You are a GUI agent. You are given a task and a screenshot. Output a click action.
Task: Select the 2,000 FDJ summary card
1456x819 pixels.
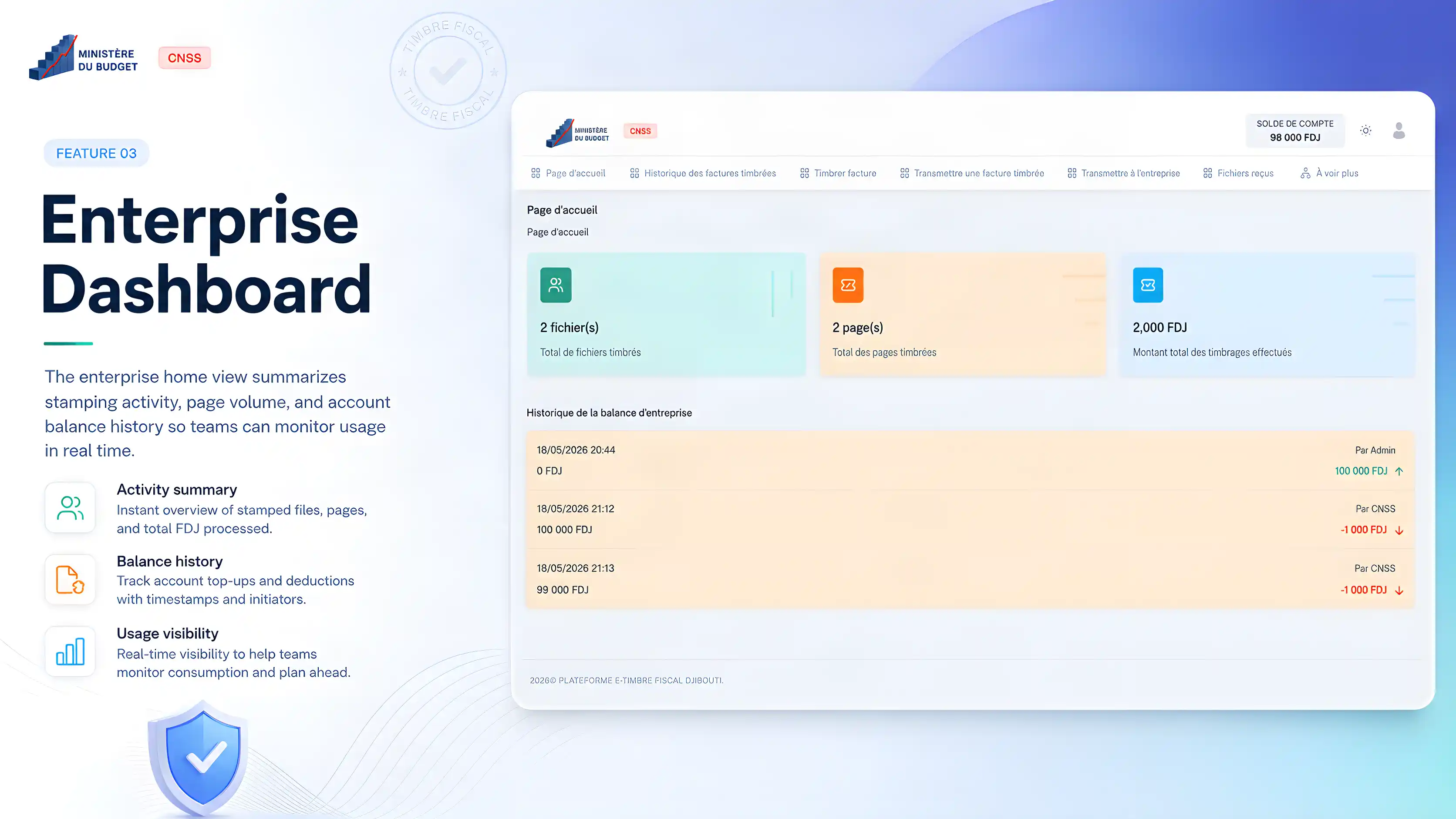(1268, 314)
